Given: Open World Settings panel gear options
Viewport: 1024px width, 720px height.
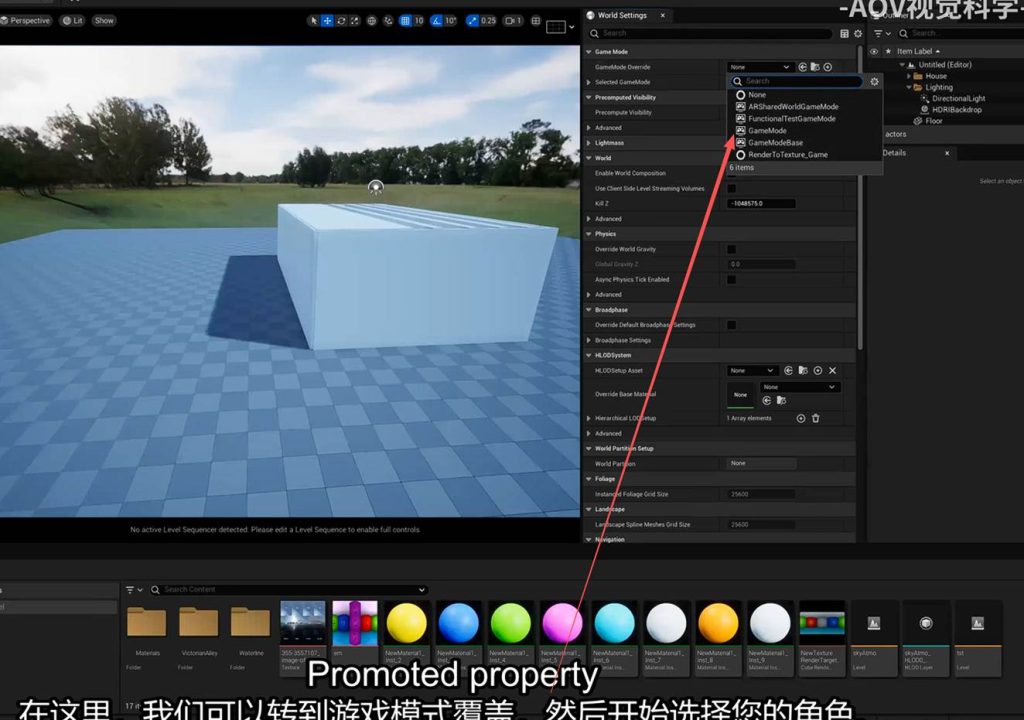Looking at the screenshot, I should point(858,34).
